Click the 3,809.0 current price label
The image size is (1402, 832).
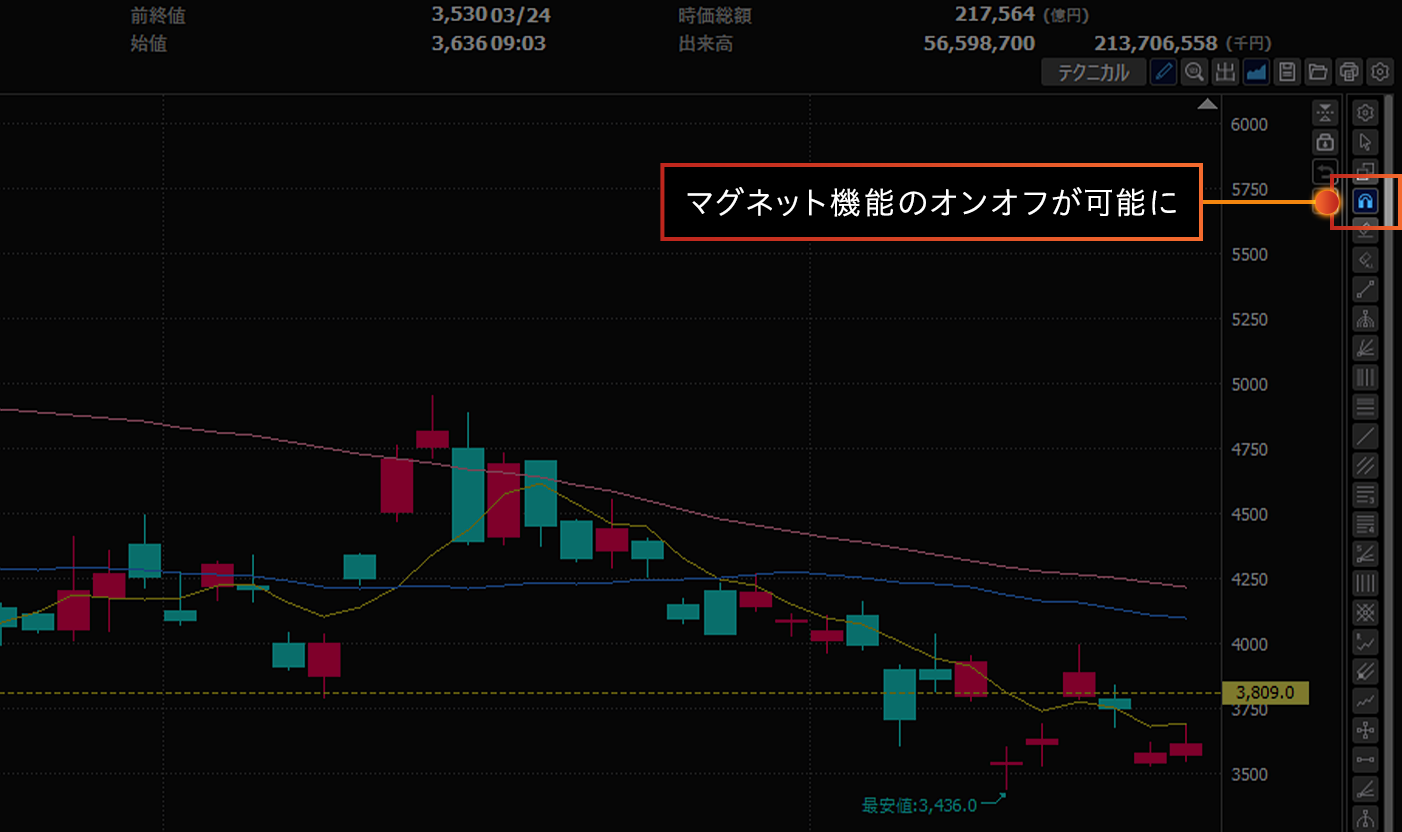(1265, 693)
